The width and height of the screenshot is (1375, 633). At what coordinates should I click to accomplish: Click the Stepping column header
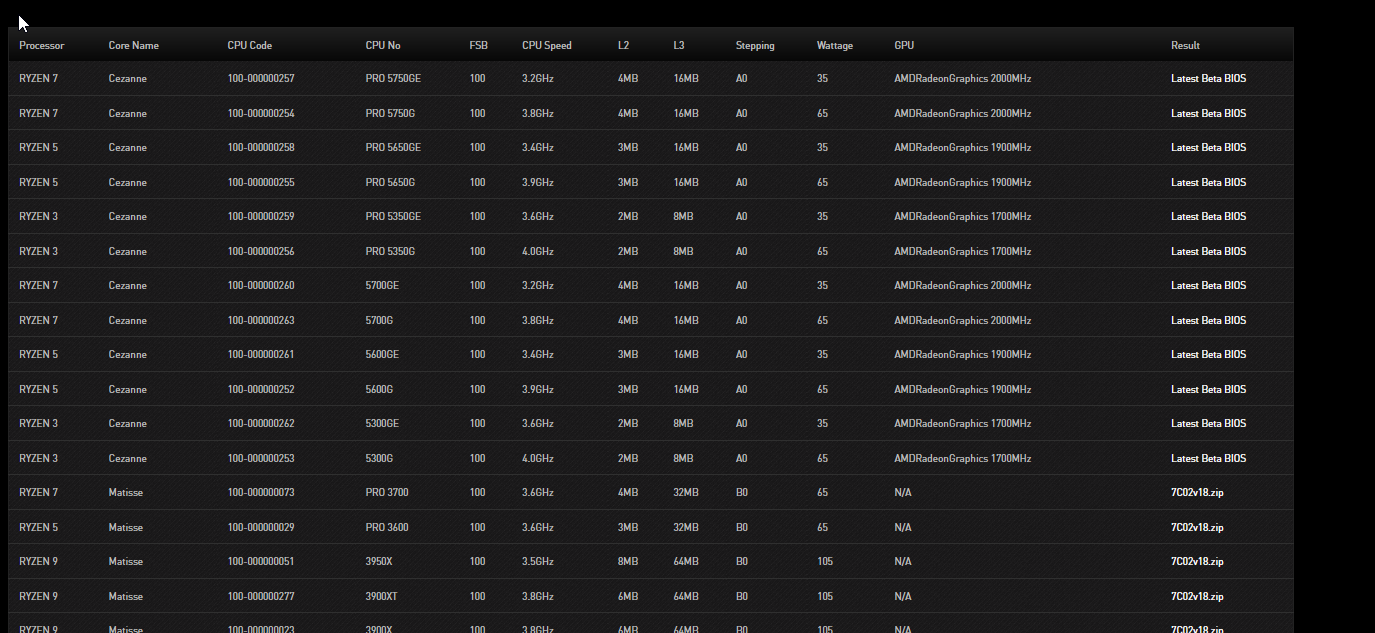[x=755, y=46]
